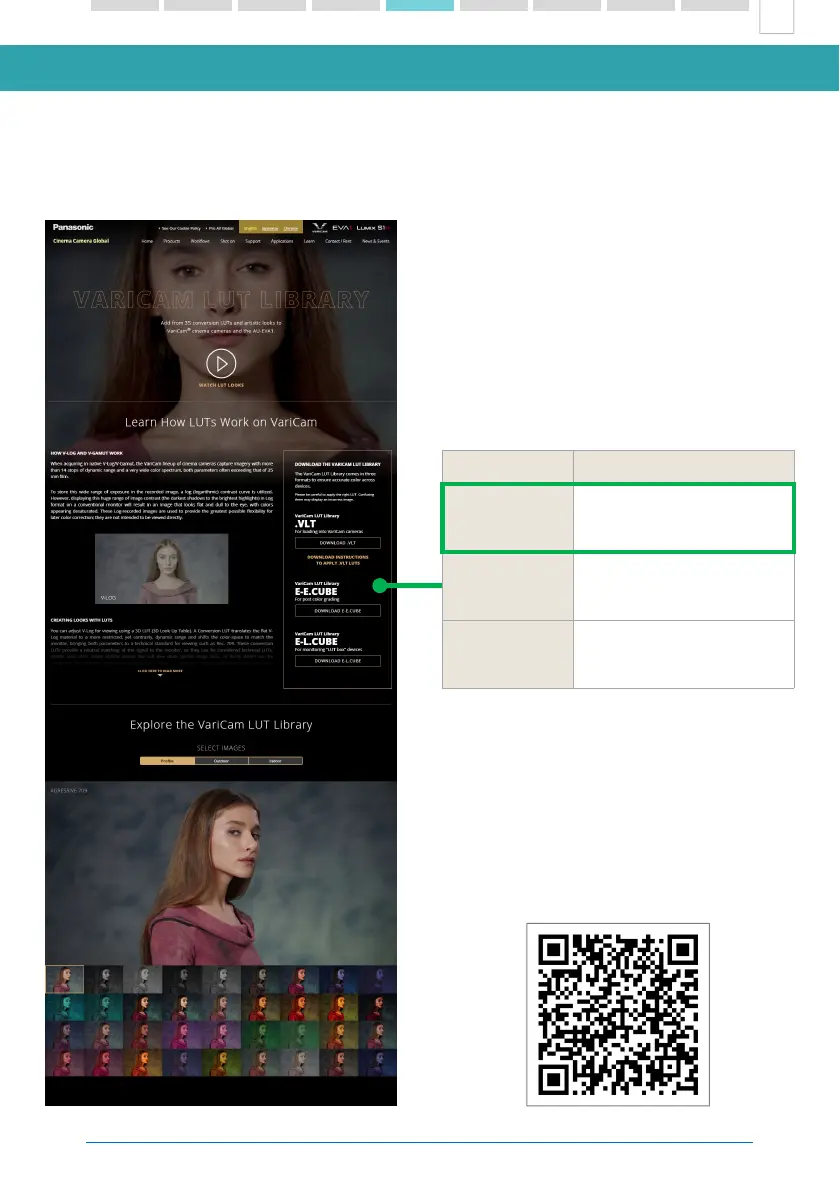This screenshot has height=1190, width=840.
Task: Open the Applications nav item
Action: tap(282, 241)
